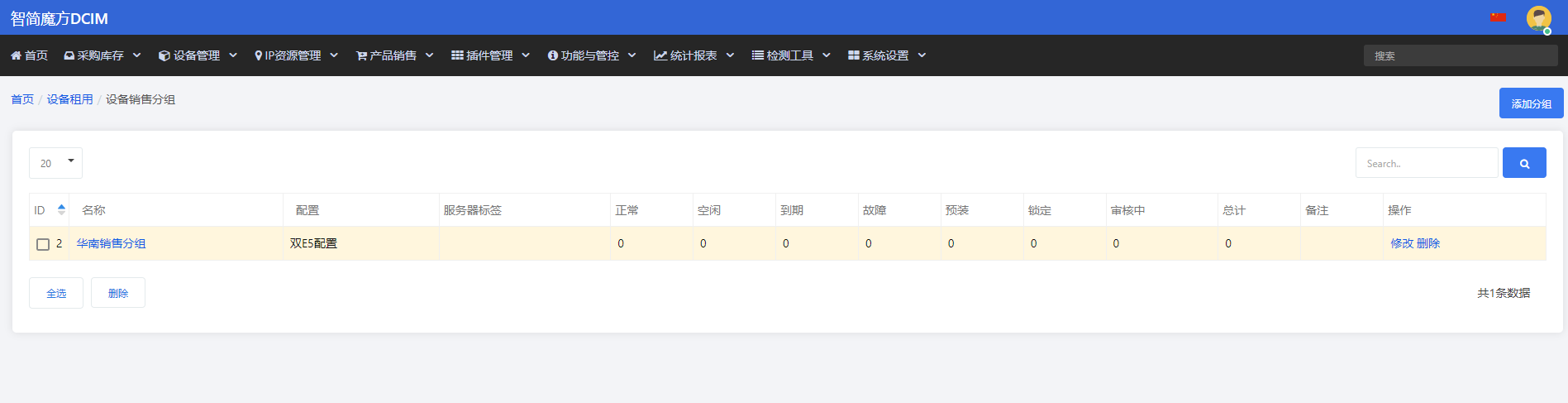Expand the 系统设置 menu chevron
This screenshot has width=1568, height=403.
click(x=922, y=55)
